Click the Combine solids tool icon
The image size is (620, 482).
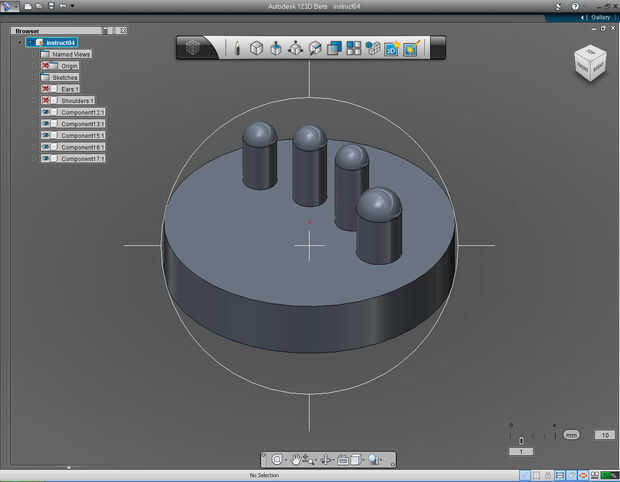pos(334,47)
